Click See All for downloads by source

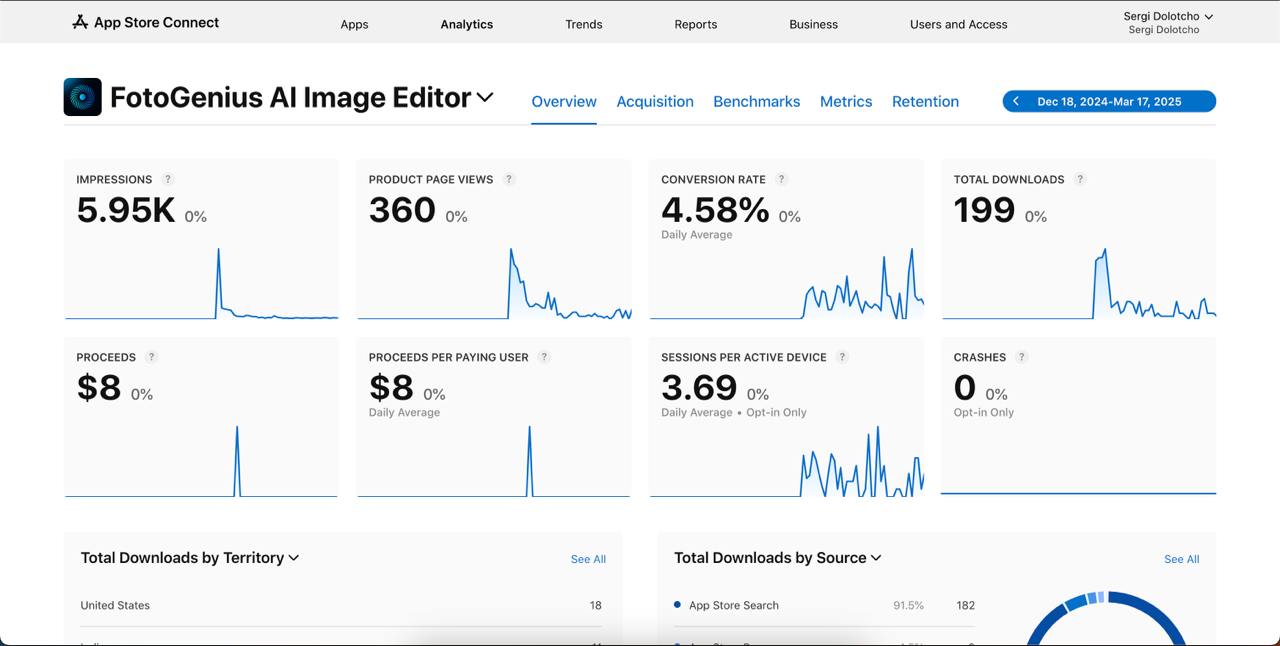1181,559
